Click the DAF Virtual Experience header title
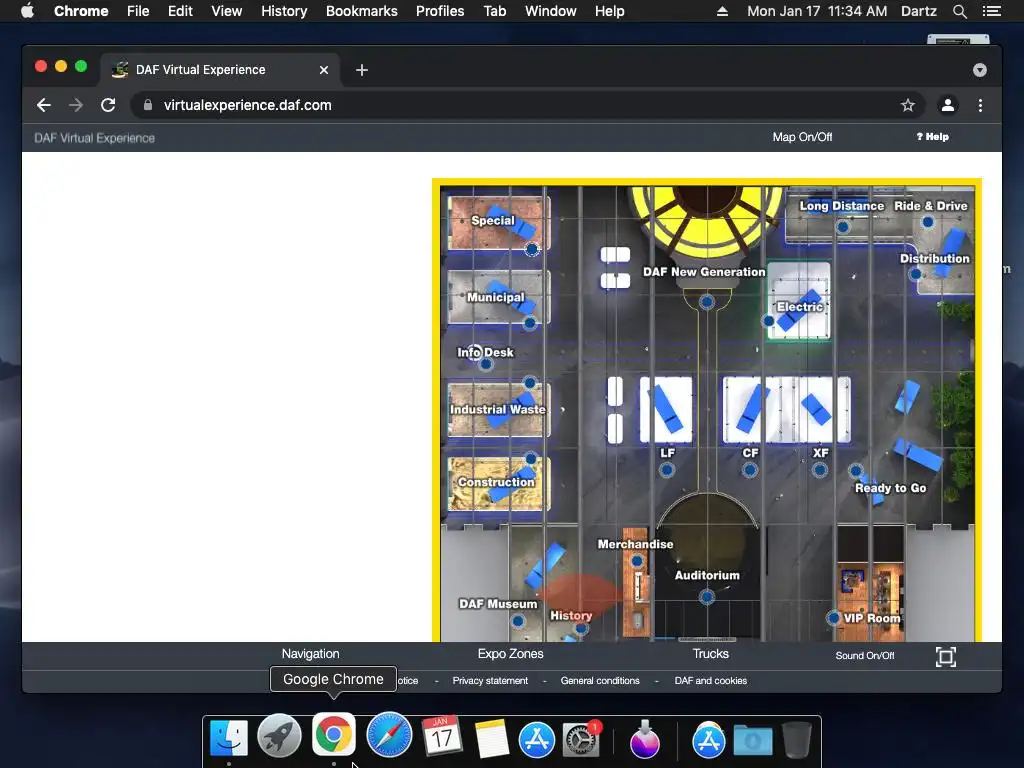Screen dimensions: 1024x768 (x=95, y=138)
